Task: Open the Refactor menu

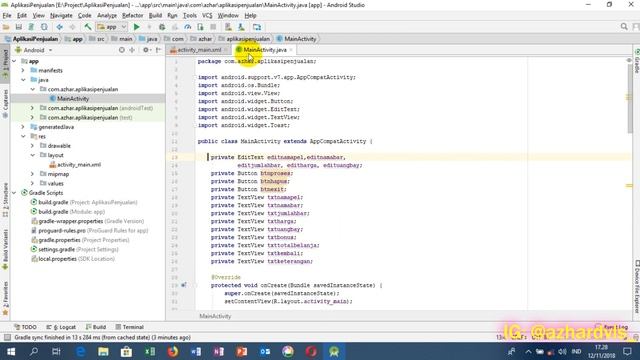Action: [133, 16]
